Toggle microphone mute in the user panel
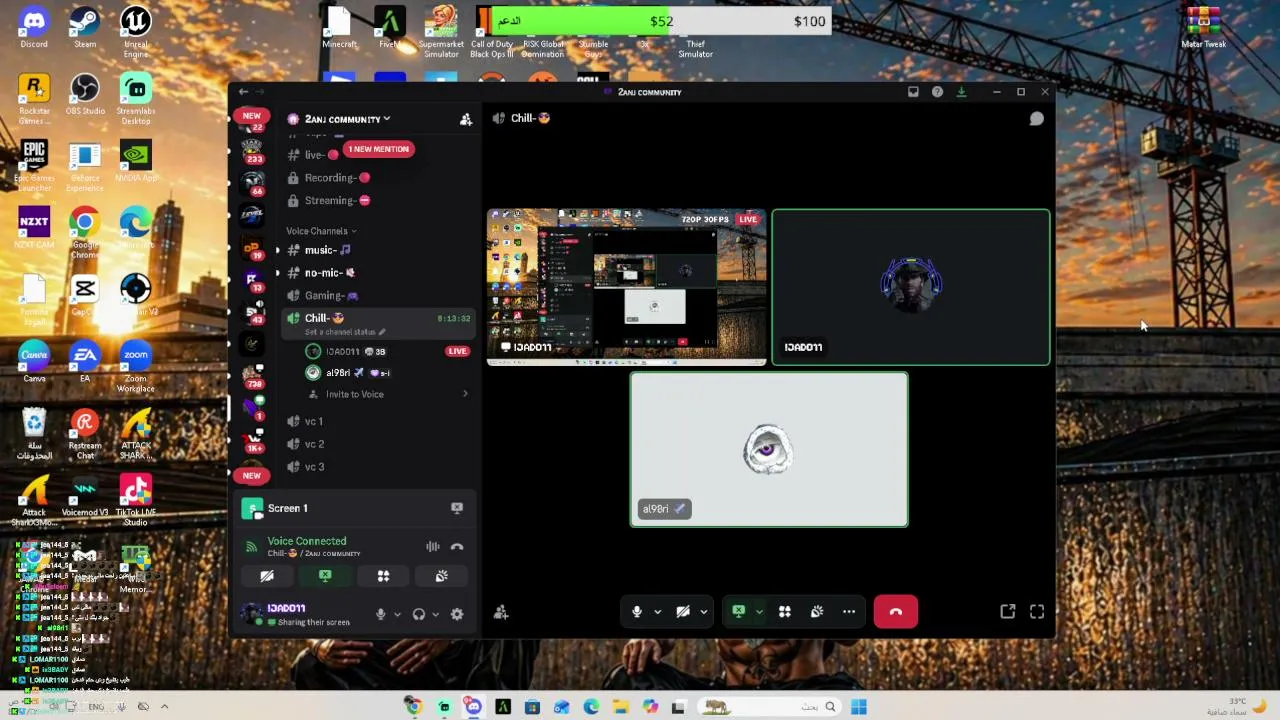The height and width of the screenshot is (720, 1280). 380,614
